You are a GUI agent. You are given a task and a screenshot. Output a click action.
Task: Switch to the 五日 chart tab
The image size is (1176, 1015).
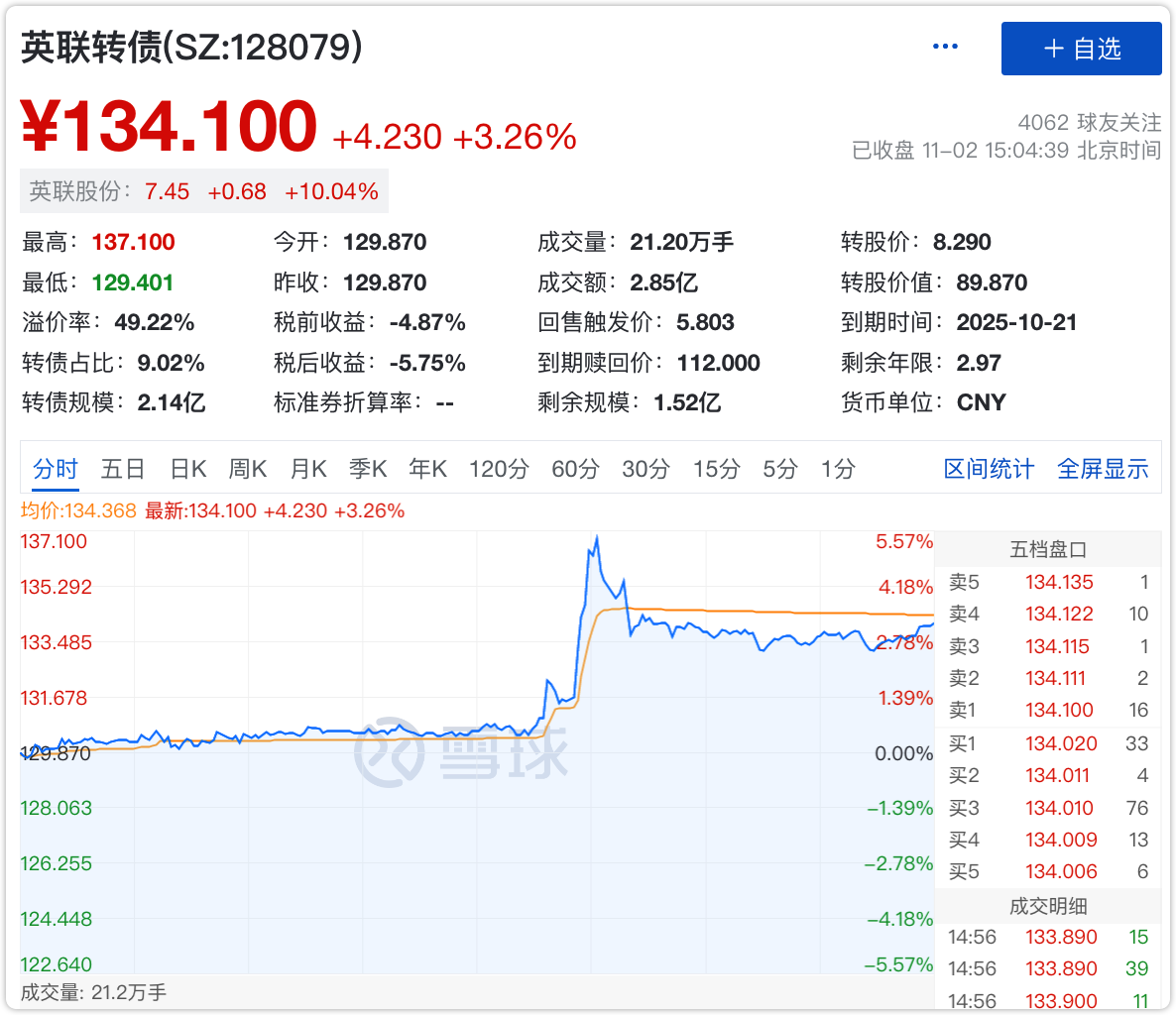123,469
